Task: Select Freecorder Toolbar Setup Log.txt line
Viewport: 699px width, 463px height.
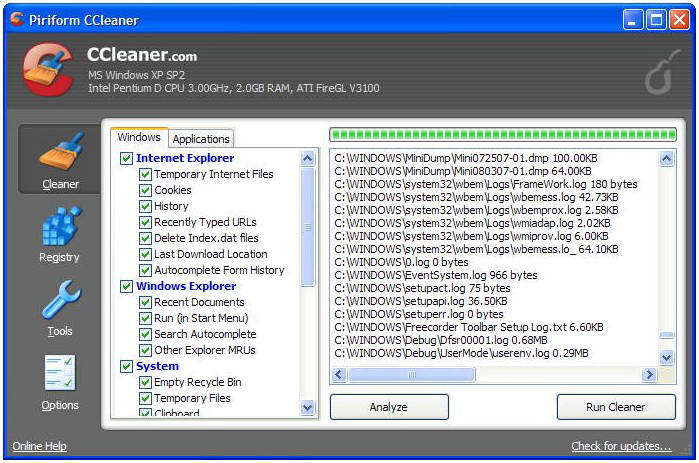Action: coord(469,327)
